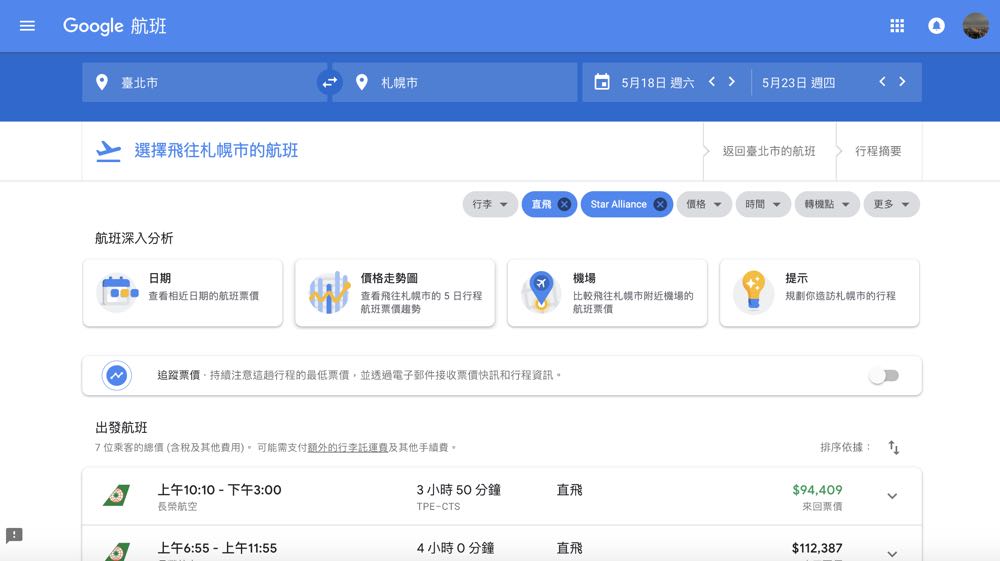Open the hamburger main menu

pyautogui.click(x=27, y=26)
